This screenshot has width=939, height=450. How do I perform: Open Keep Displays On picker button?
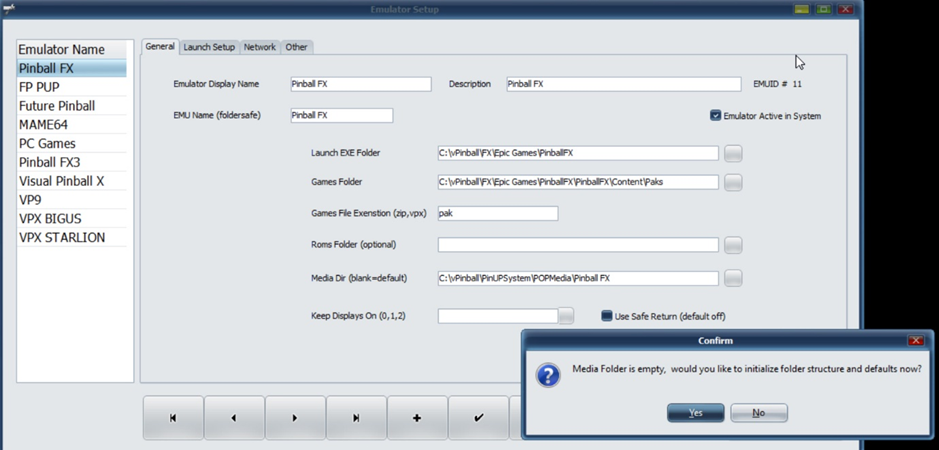pyautogui.click(x=566, y=316)
